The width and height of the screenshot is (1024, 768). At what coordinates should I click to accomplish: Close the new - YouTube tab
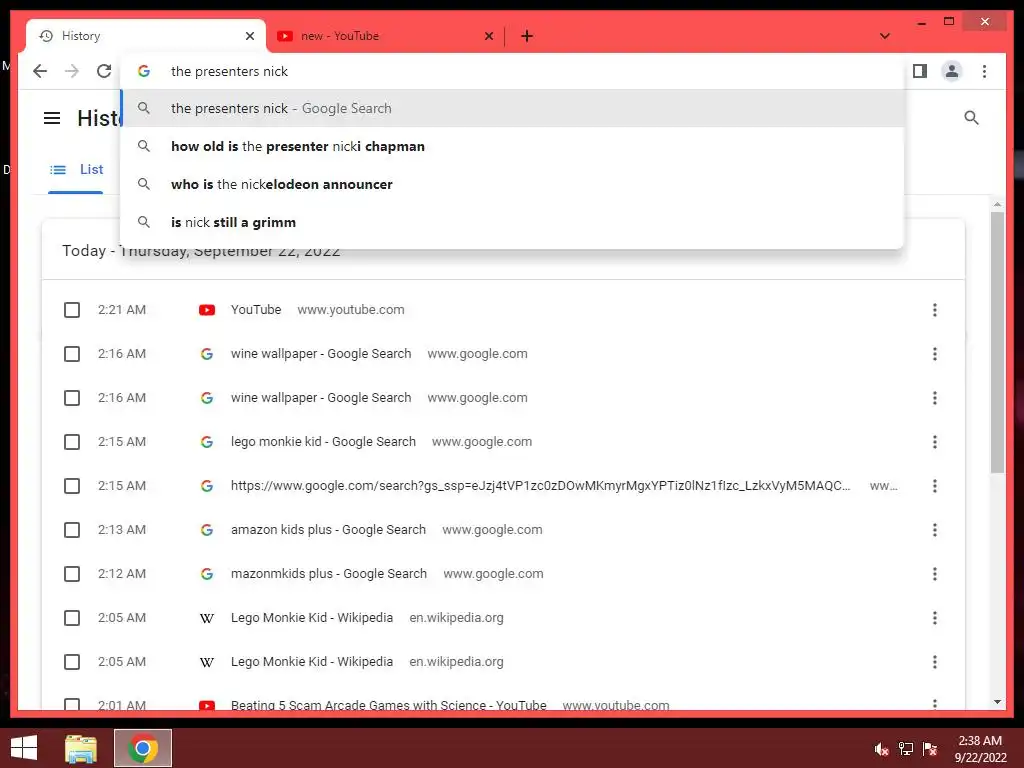tap(488, 36)
